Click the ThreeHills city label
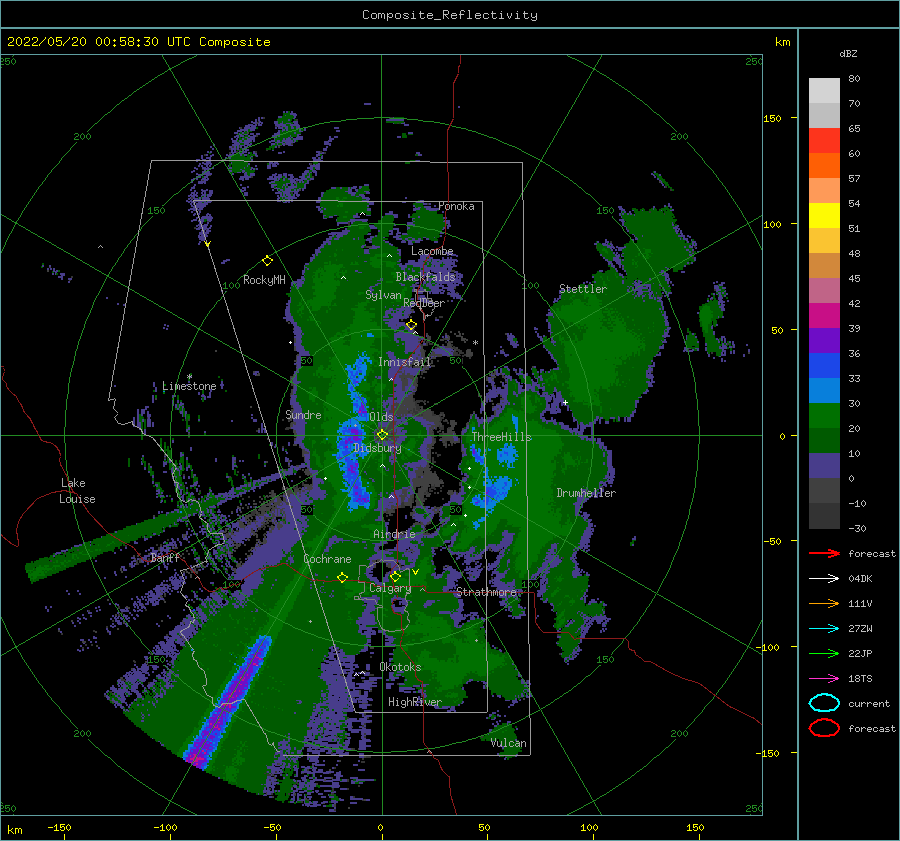Screen dimensions: 900x841 pyautogui.click(x=502, y=437)
